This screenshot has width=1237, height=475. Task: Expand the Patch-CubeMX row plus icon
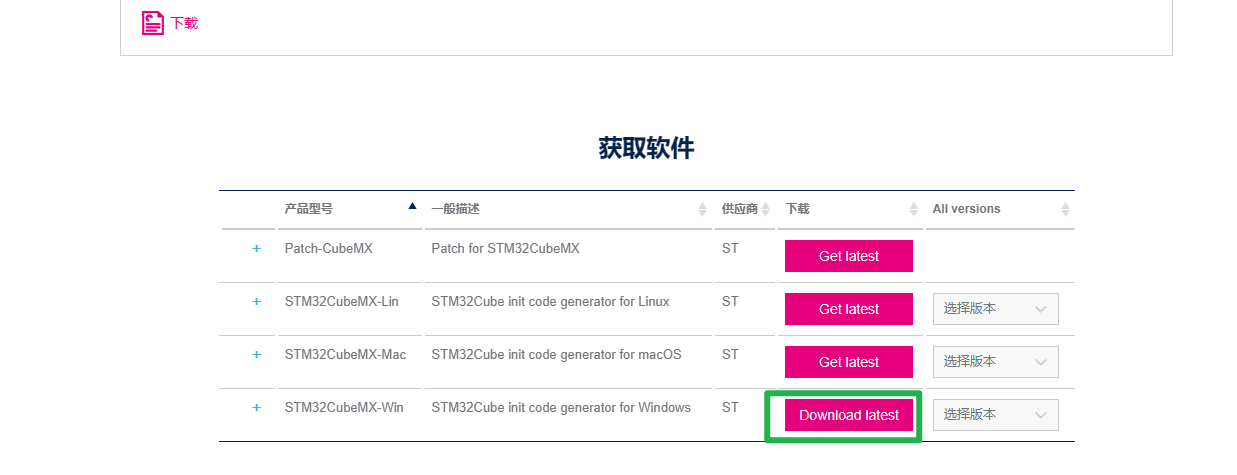pyautogui.click(x=256, y=248)
